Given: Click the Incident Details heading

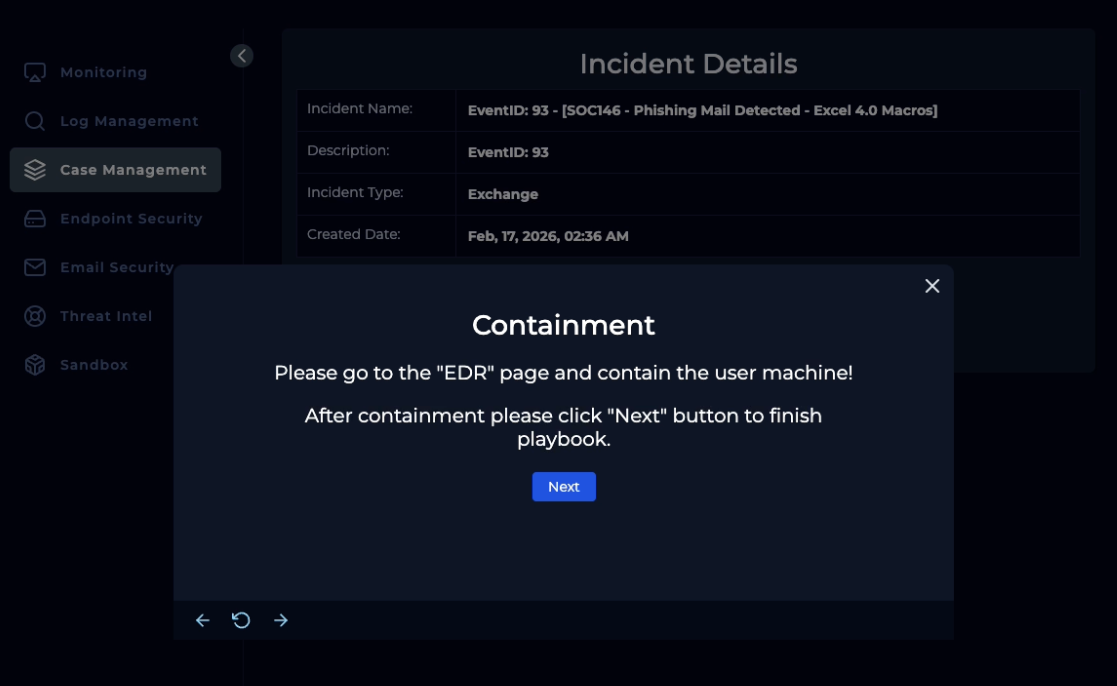Looking at the screenshot, I should (688, 64).
